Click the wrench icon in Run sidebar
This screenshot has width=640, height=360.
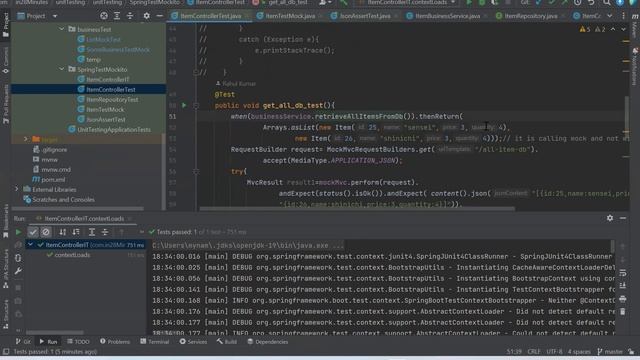[18, 271]
